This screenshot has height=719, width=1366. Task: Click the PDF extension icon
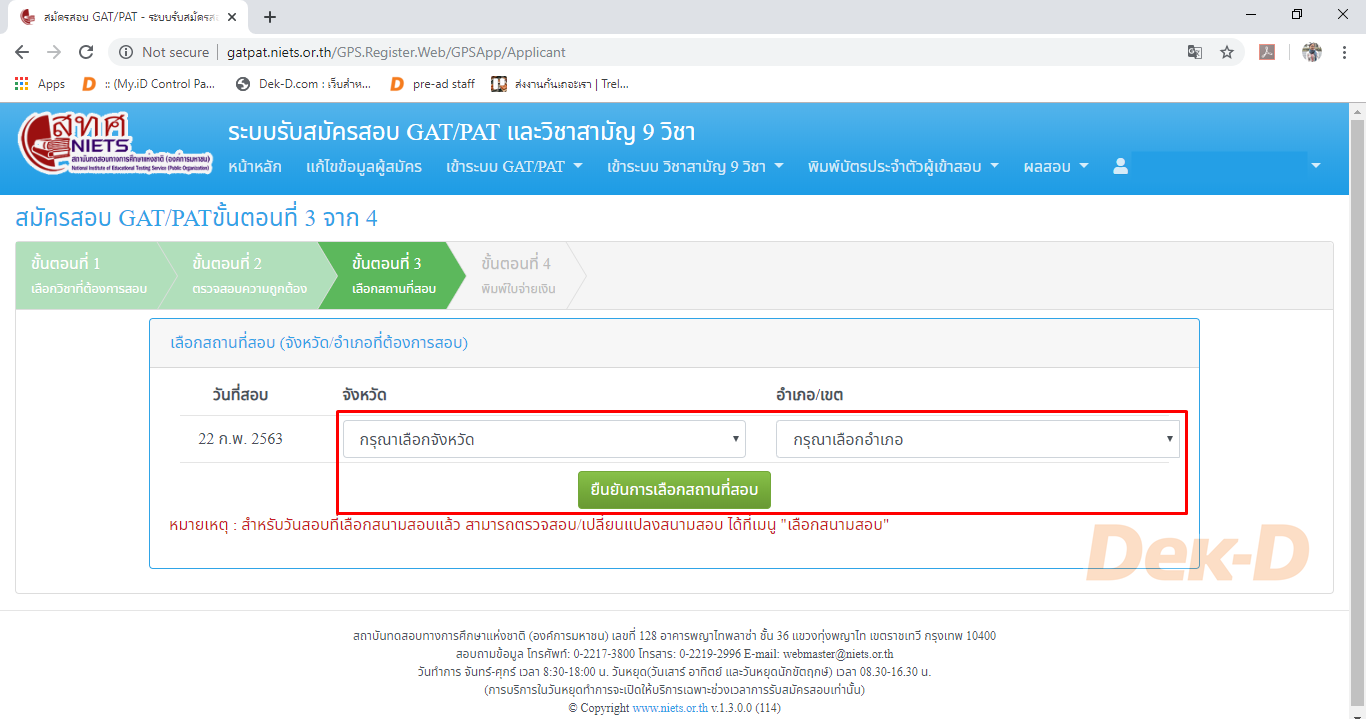pos(1266,52)
